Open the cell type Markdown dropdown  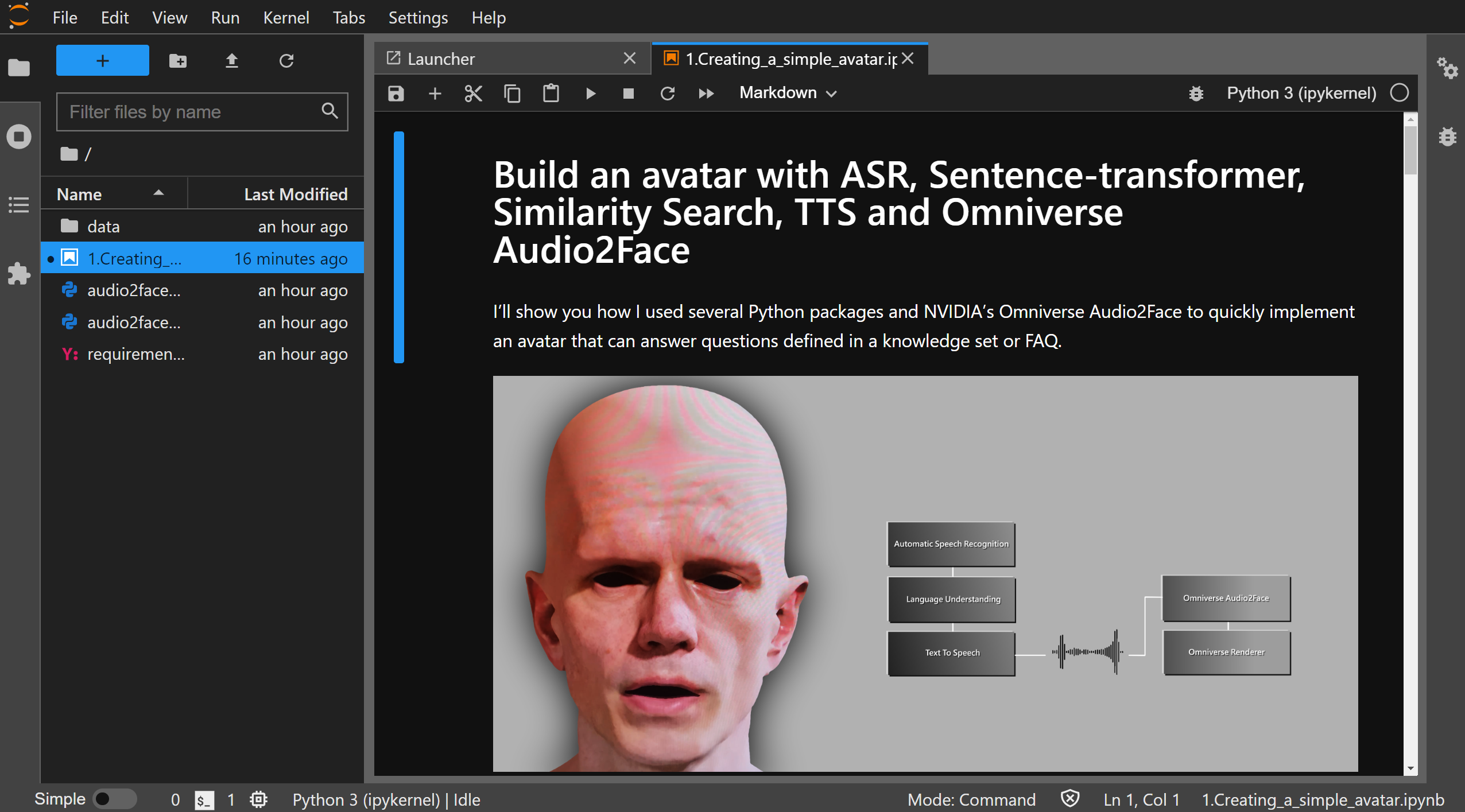point(788,93)
